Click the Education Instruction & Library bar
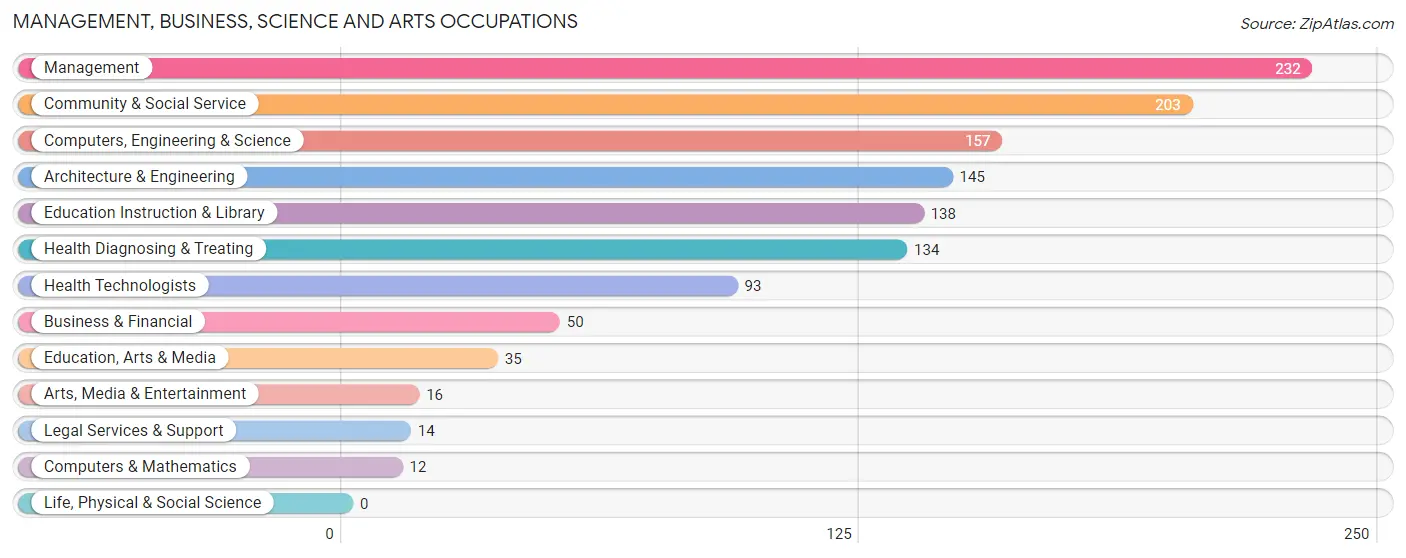Viewport: 1406px width, 558px height. coord(471,213)
